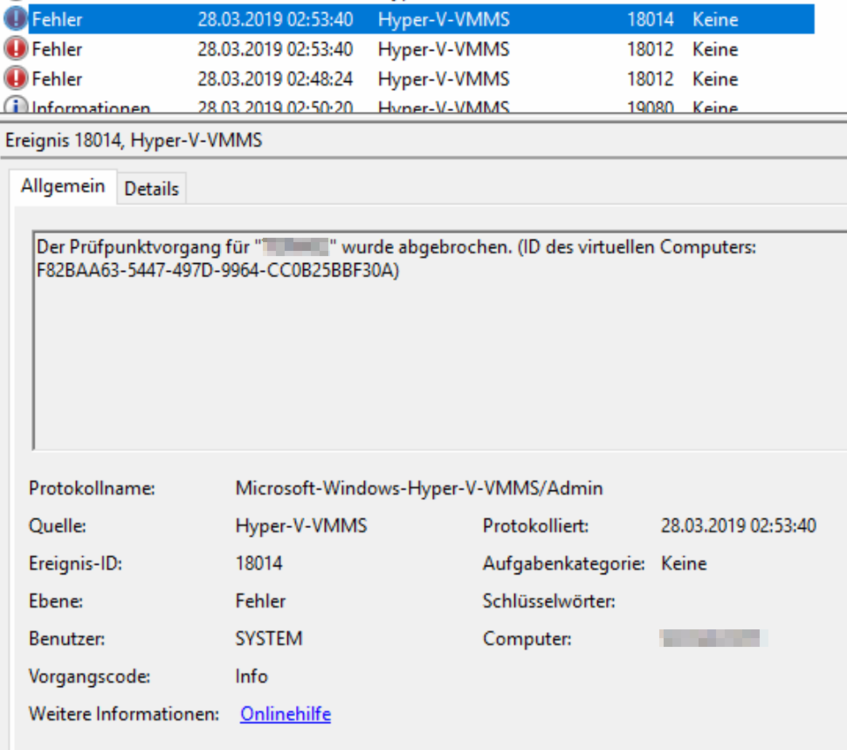
Task: Click the blurred Computer name value
Action: pyautogui.click(x=713, y=638)
